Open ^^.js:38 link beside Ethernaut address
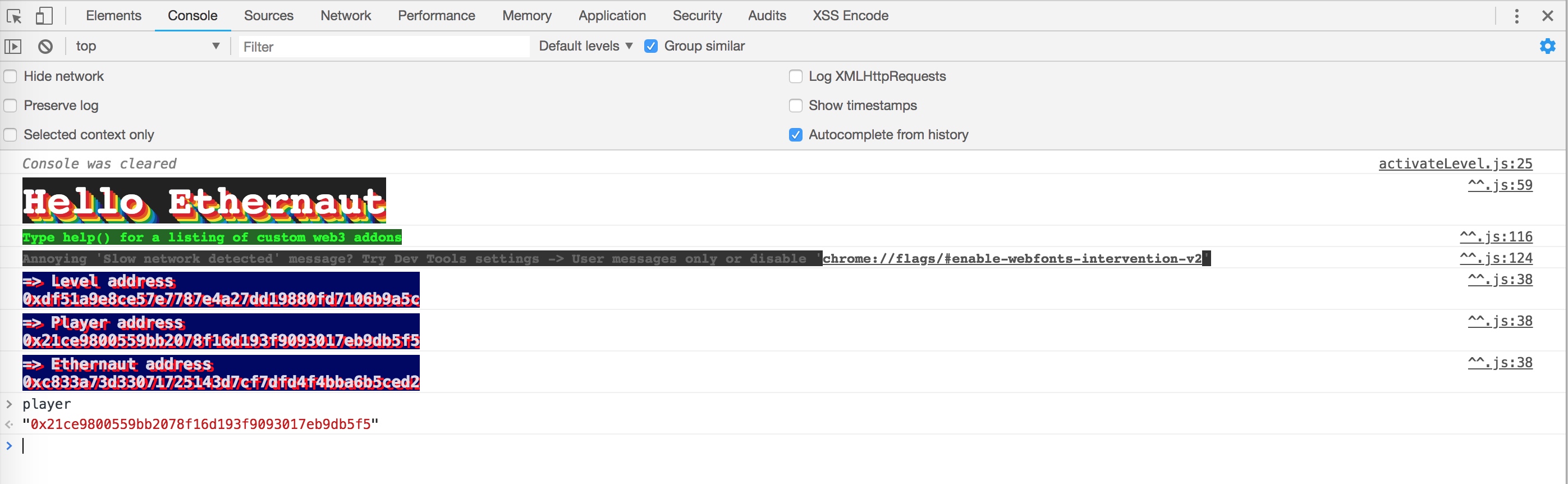The height and width of the screenshot is (484, 1568). point(1500,362)
